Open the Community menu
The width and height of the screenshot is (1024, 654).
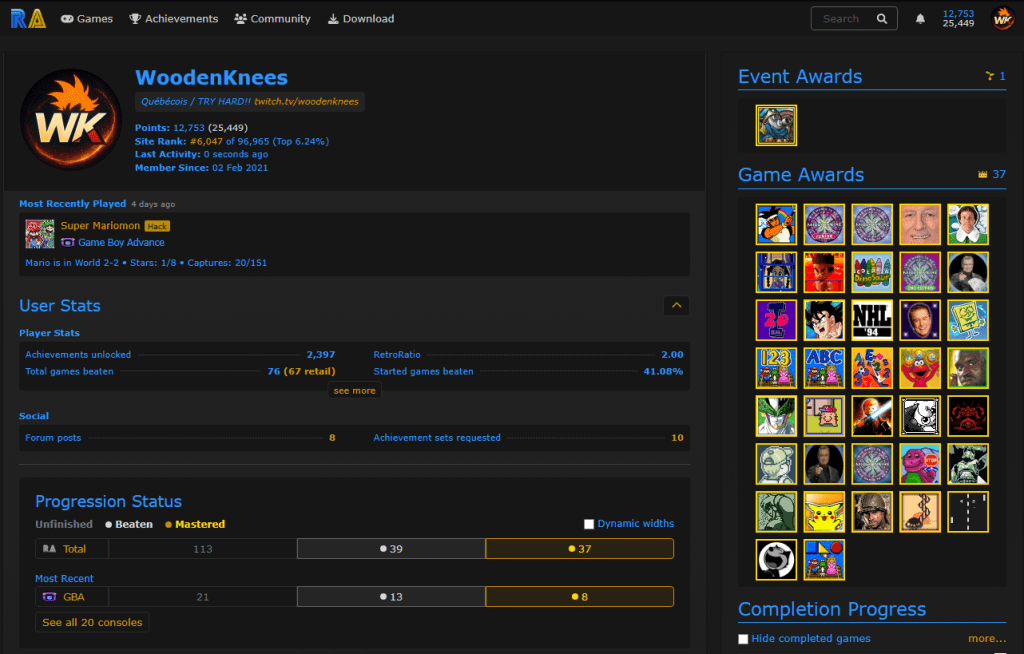click(272, 19)
